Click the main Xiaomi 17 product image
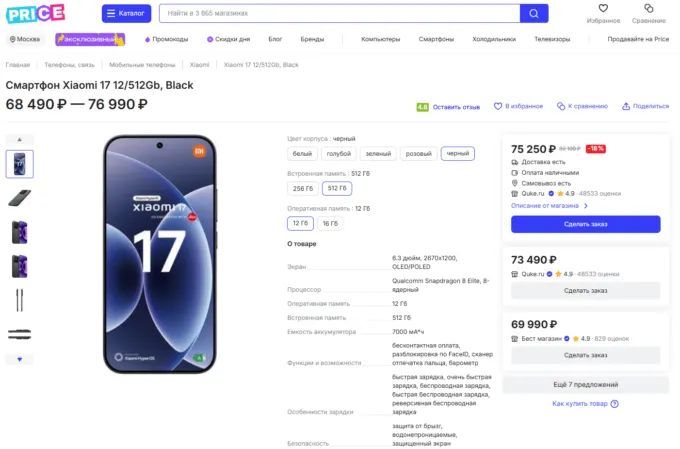This screenshot has width=680, height=449. coord(160,254)
